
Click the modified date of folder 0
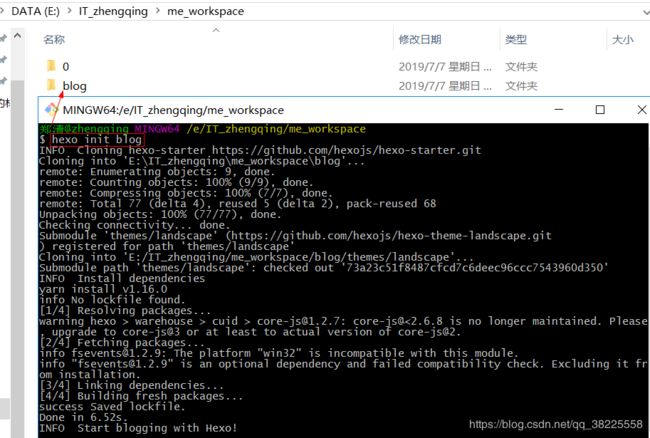tap(445, 67)
